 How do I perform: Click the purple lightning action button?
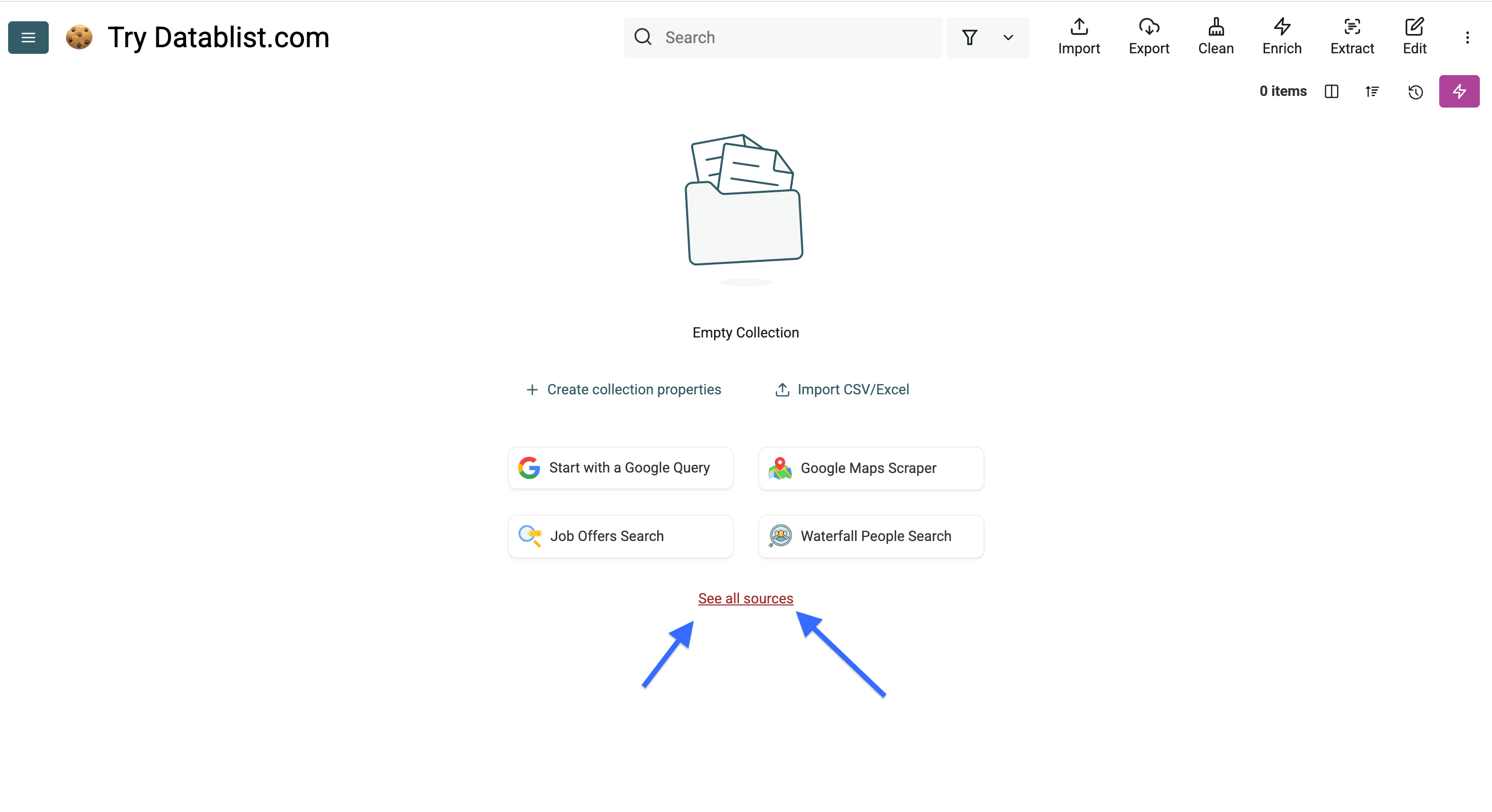(x=1459, y=91)
